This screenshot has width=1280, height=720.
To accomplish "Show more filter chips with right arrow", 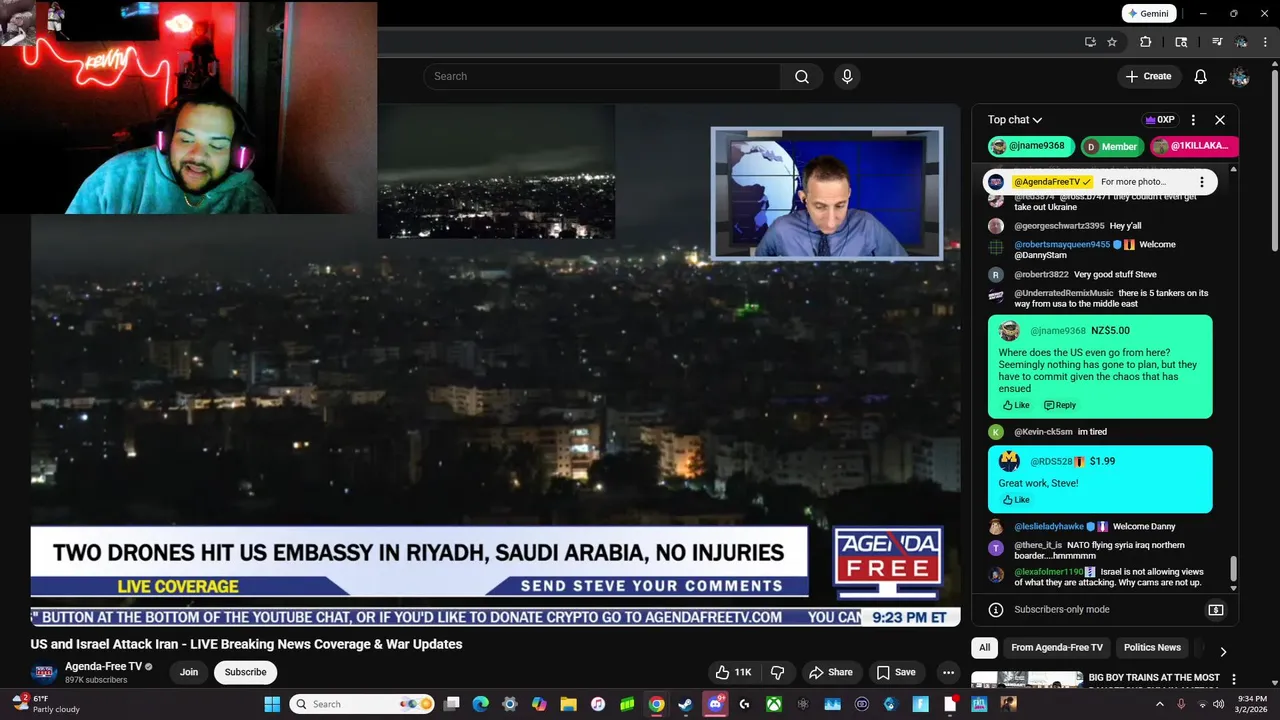I will (x=1222, y=652).
